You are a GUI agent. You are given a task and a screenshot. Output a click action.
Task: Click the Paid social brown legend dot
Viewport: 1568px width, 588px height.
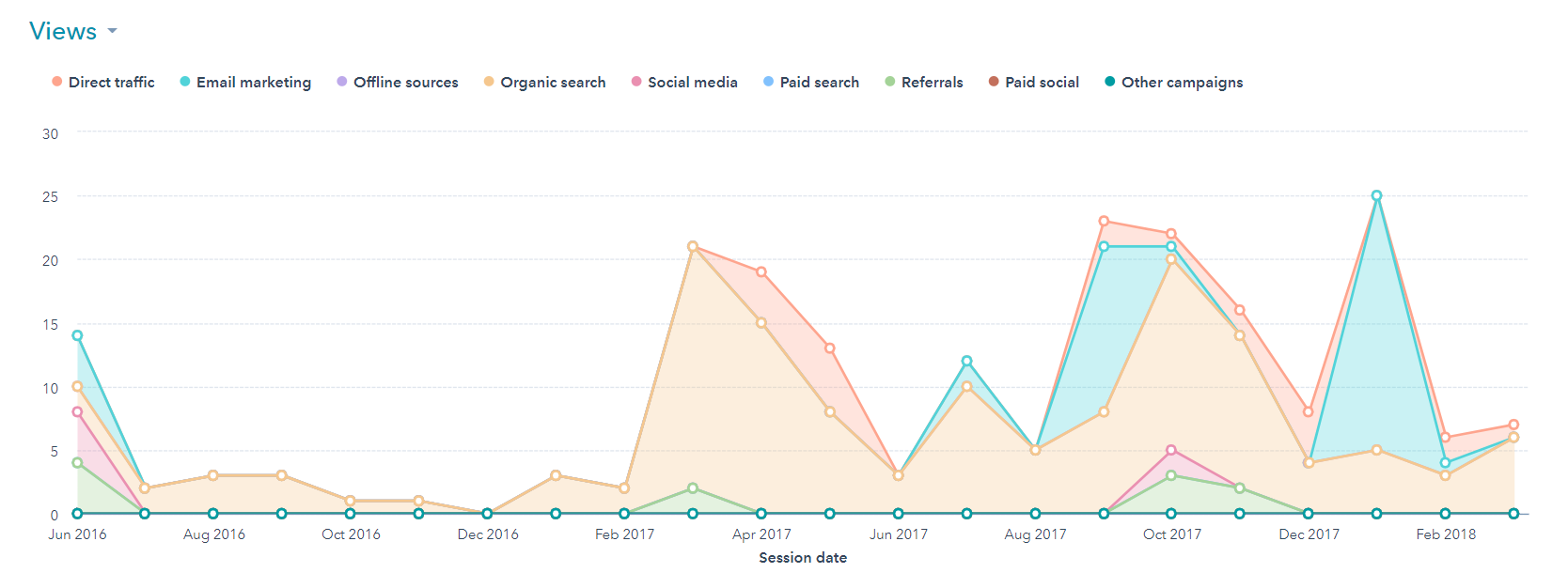994,82
